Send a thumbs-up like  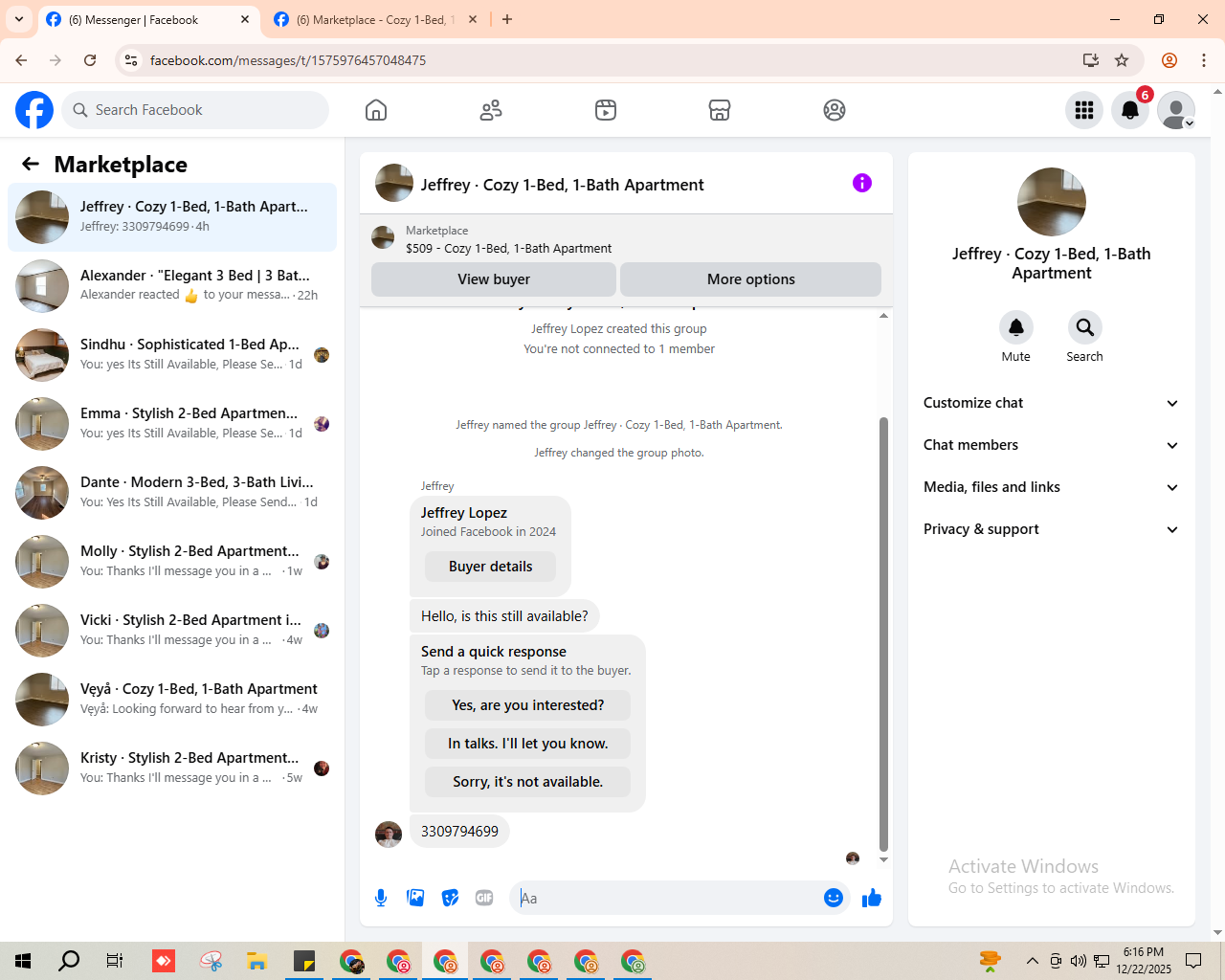click(x=872, y=898)
